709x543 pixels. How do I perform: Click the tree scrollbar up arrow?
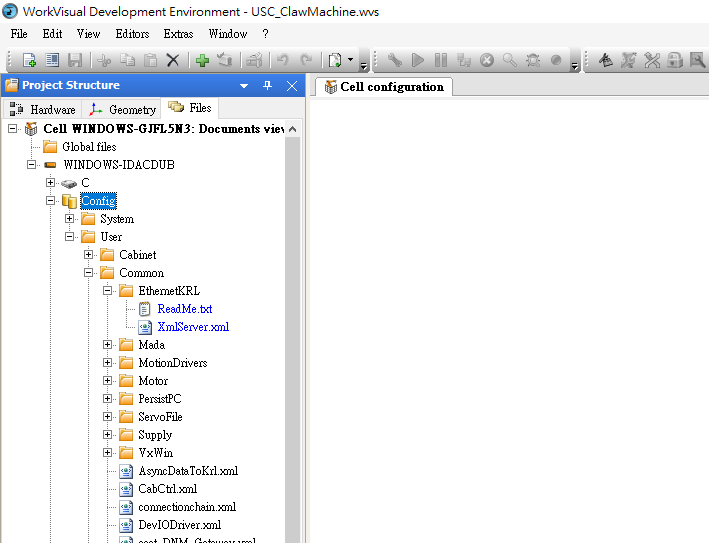(x=293, y=129)
